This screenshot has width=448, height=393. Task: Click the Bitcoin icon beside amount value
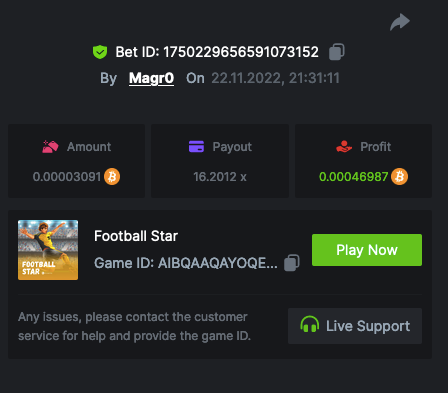pyautogui.click(x=112, y=176)
